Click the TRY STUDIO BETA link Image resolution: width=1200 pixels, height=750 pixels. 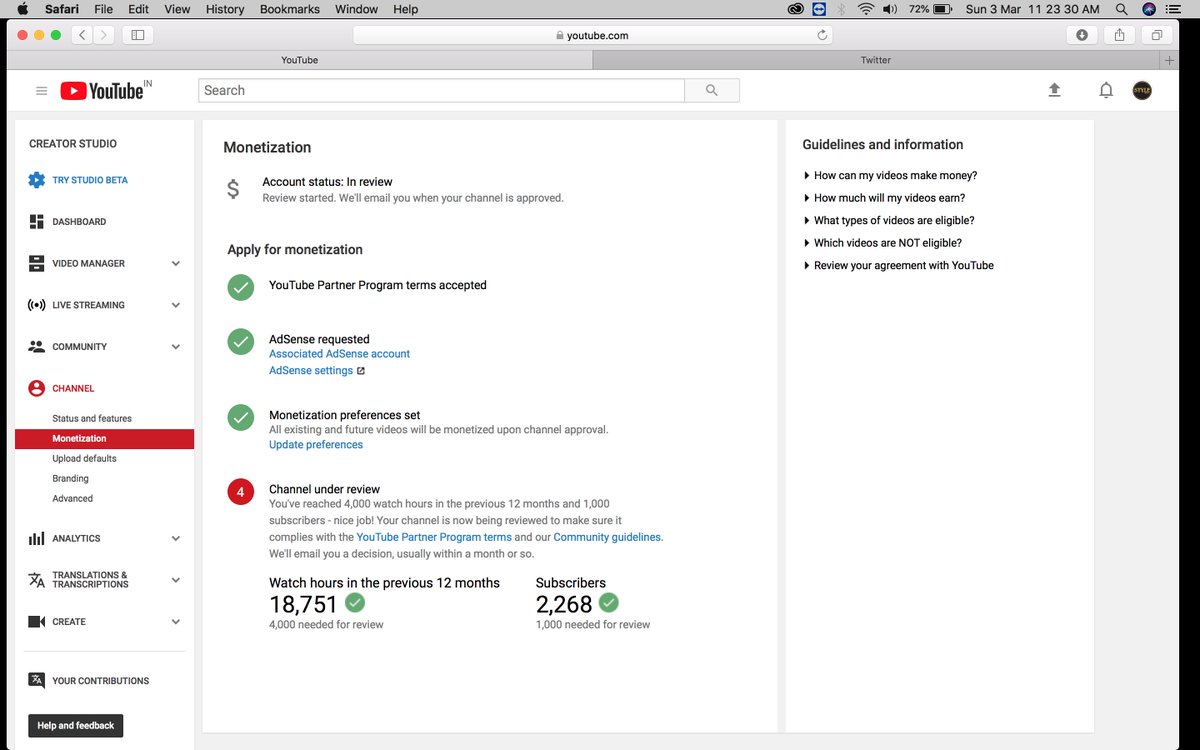[90, 180]
